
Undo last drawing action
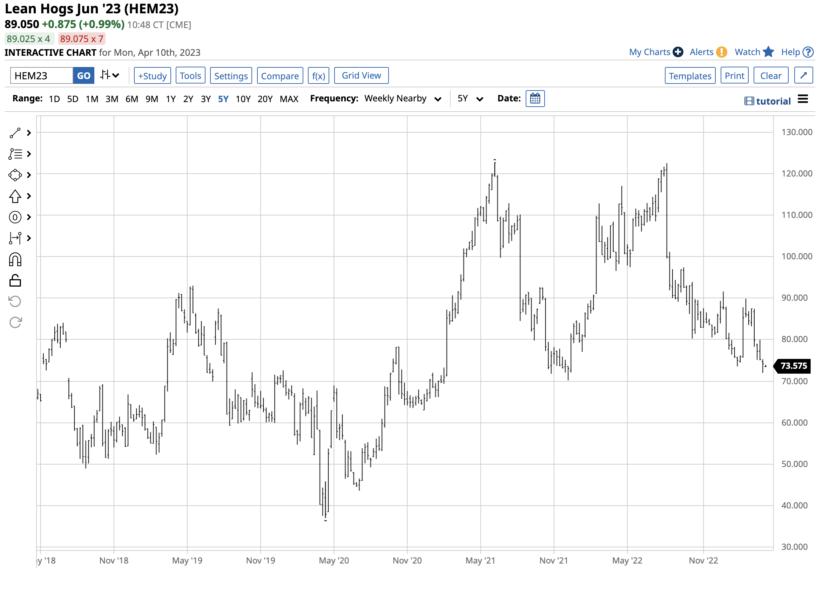point(15,301)
